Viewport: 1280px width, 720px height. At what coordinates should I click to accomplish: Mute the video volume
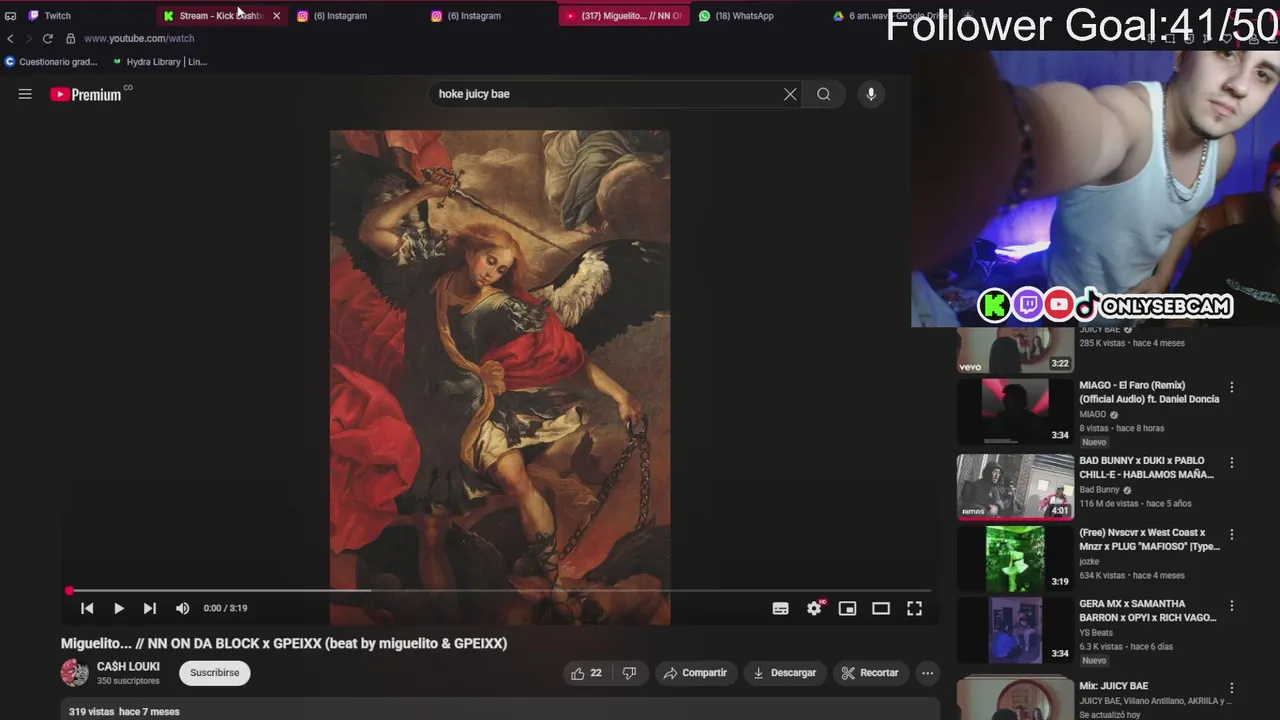(182, 608)
